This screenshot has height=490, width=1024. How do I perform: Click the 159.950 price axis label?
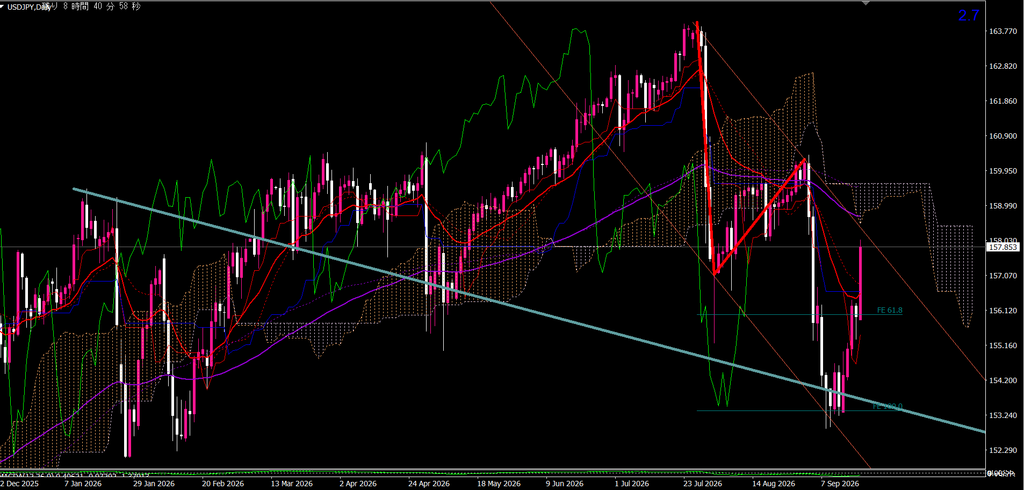(1004, 171)
